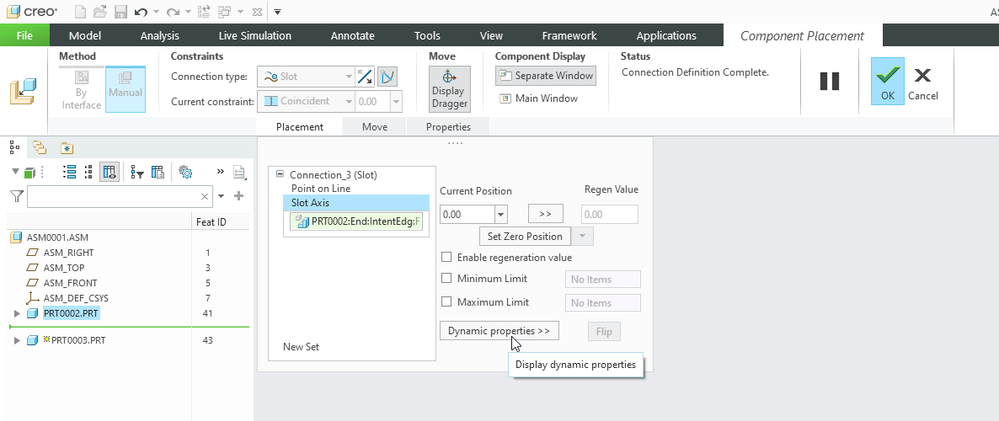
Task: Click the New file icon
Action: (x=80, y=11)
